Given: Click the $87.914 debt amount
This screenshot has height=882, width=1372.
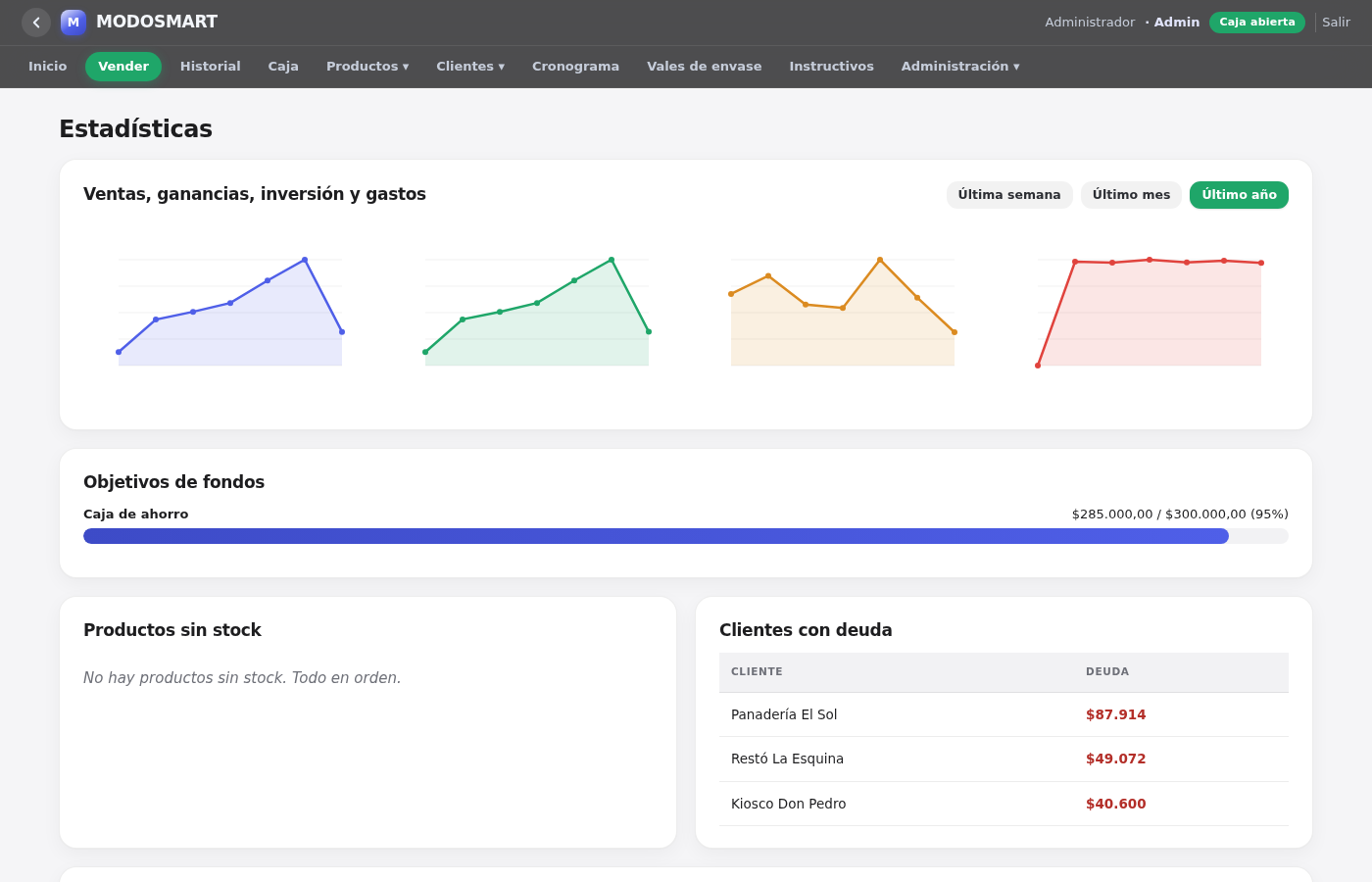Looking at the screenshot, I should pyautogui.click(x=1116, y=715).
